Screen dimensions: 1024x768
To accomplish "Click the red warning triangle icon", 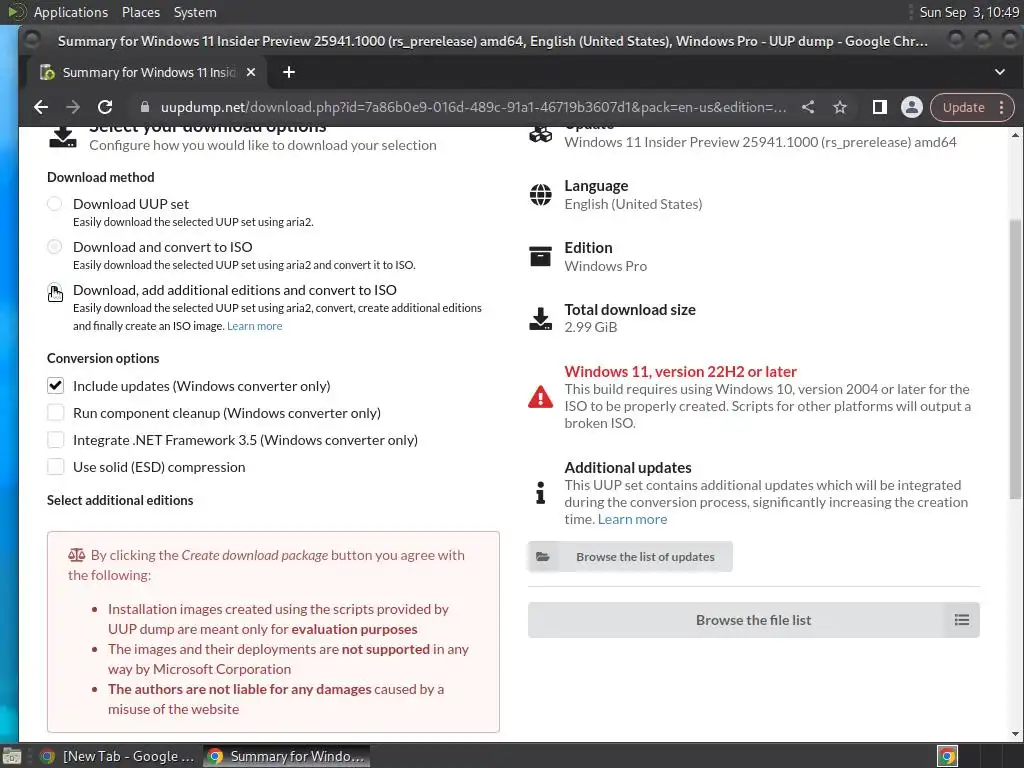I will pos(541,397).
